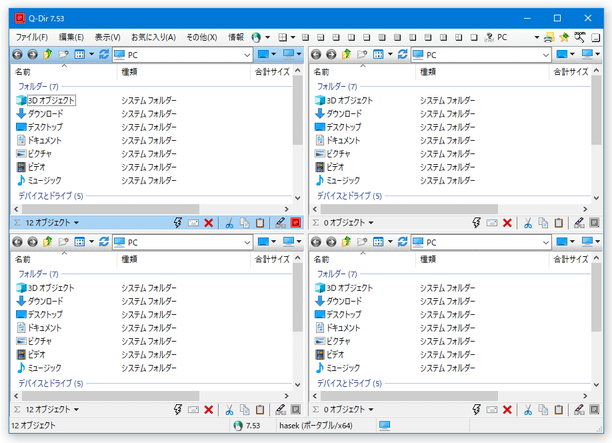This screenshot has height=443, width=612.
Task: Click the デバイスとドライブ (5) group in bottom-right pane
Action: [350, 383]
